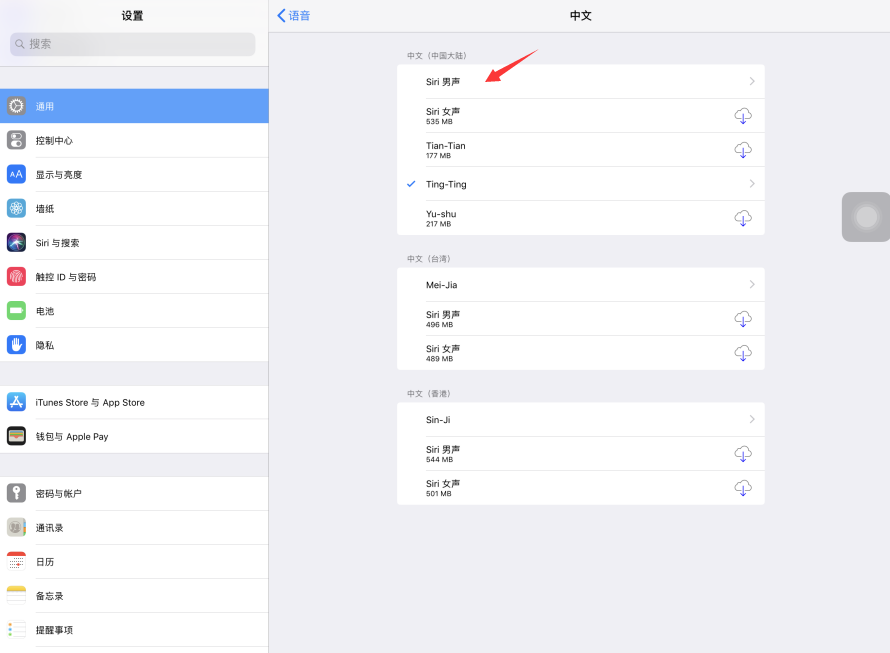Screen dimensions: 890x653
Task: Open 控制中心 settings
Action: point(134,140)
